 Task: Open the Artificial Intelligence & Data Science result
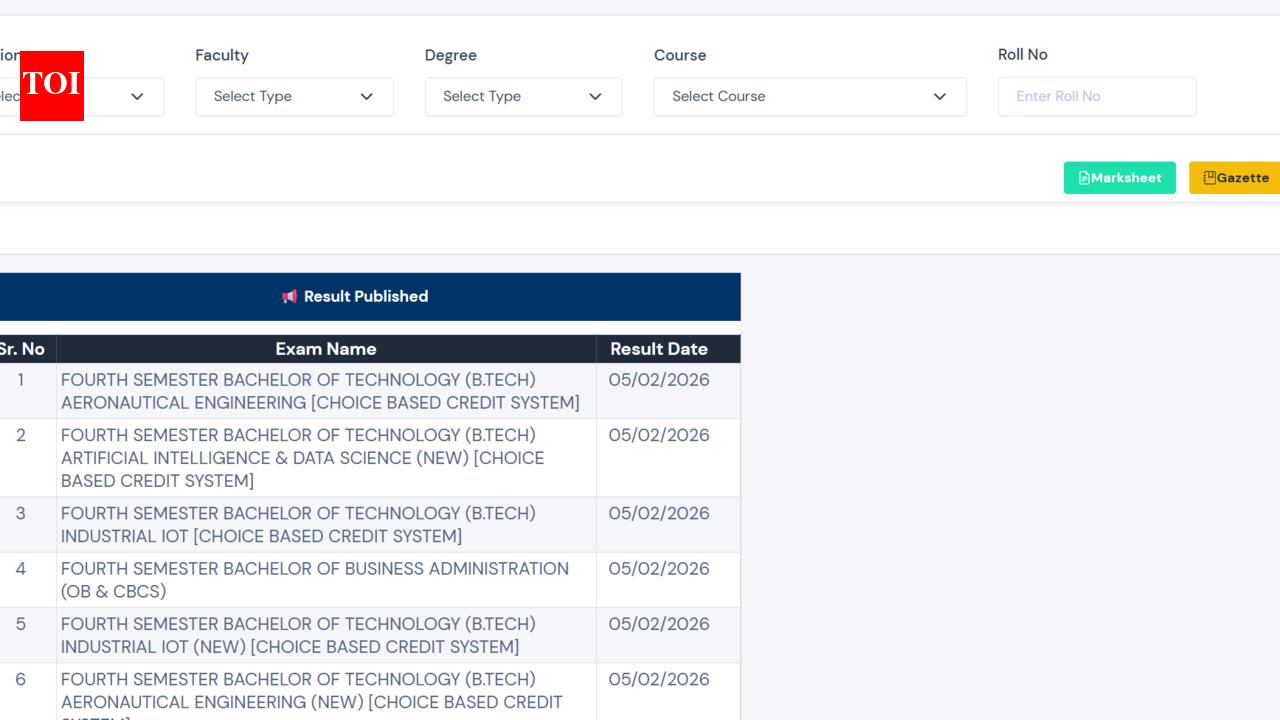pyautogui.click(x=302, y=457)
